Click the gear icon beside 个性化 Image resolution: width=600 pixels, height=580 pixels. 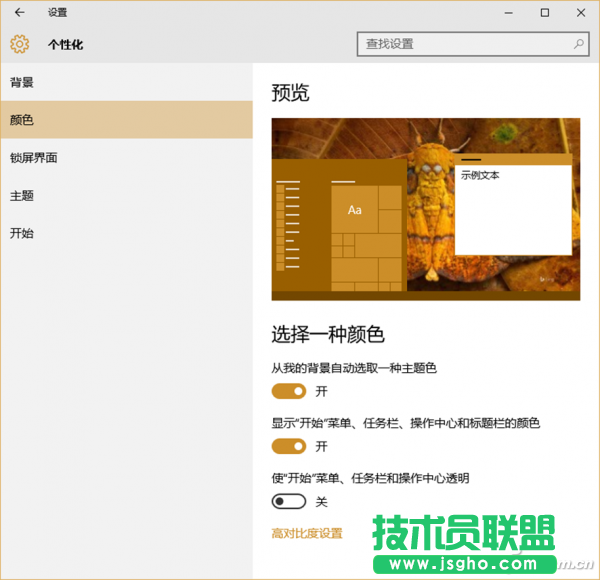click(x=19, y=44)
